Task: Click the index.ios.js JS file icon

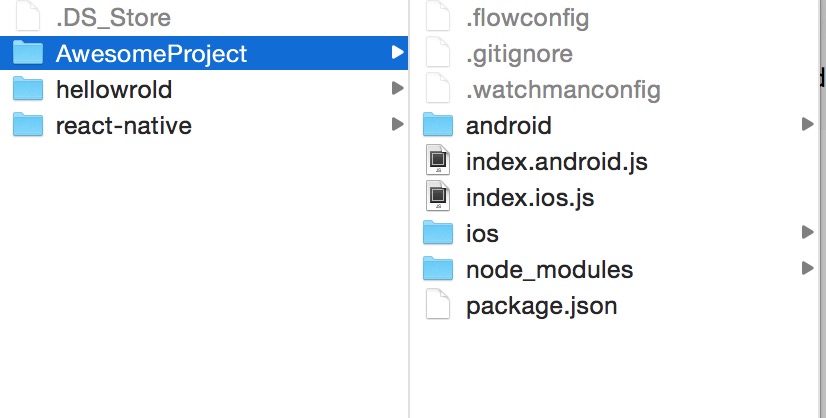Action: pos(438,196)
